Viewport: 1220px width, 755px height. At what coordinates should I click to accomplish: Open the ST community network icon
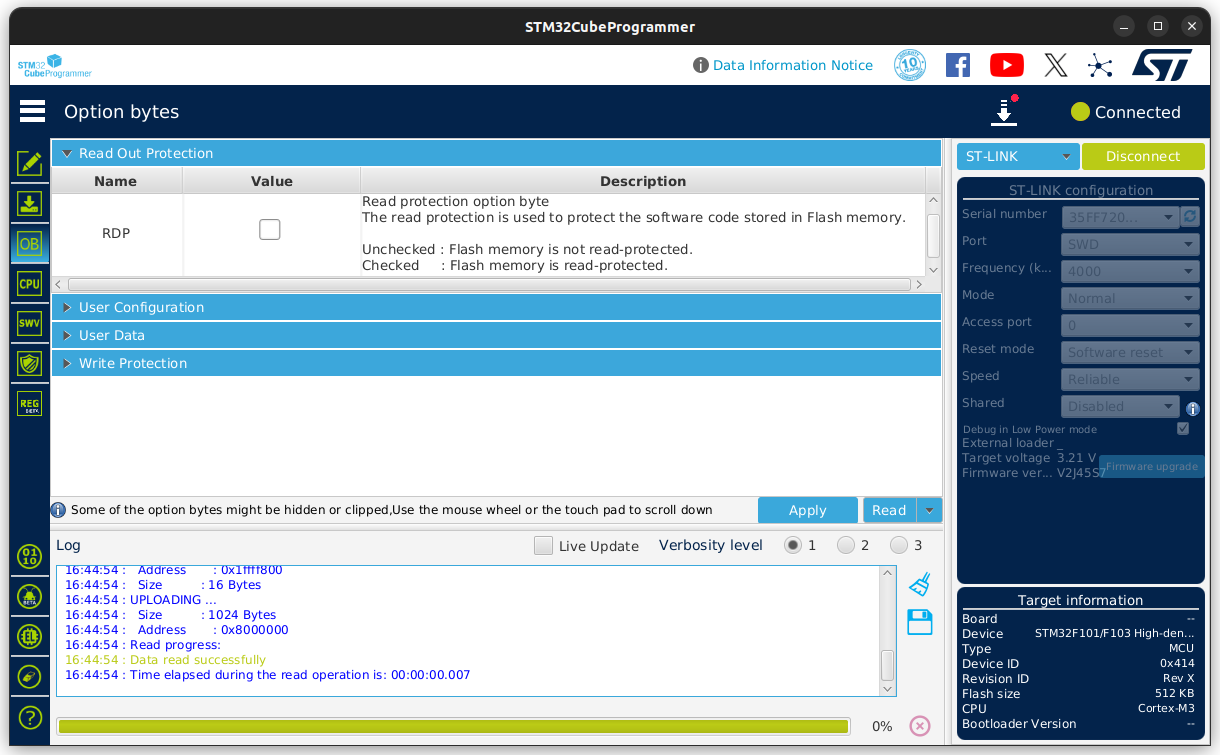pyautogui.click(x=1100, y=66)
